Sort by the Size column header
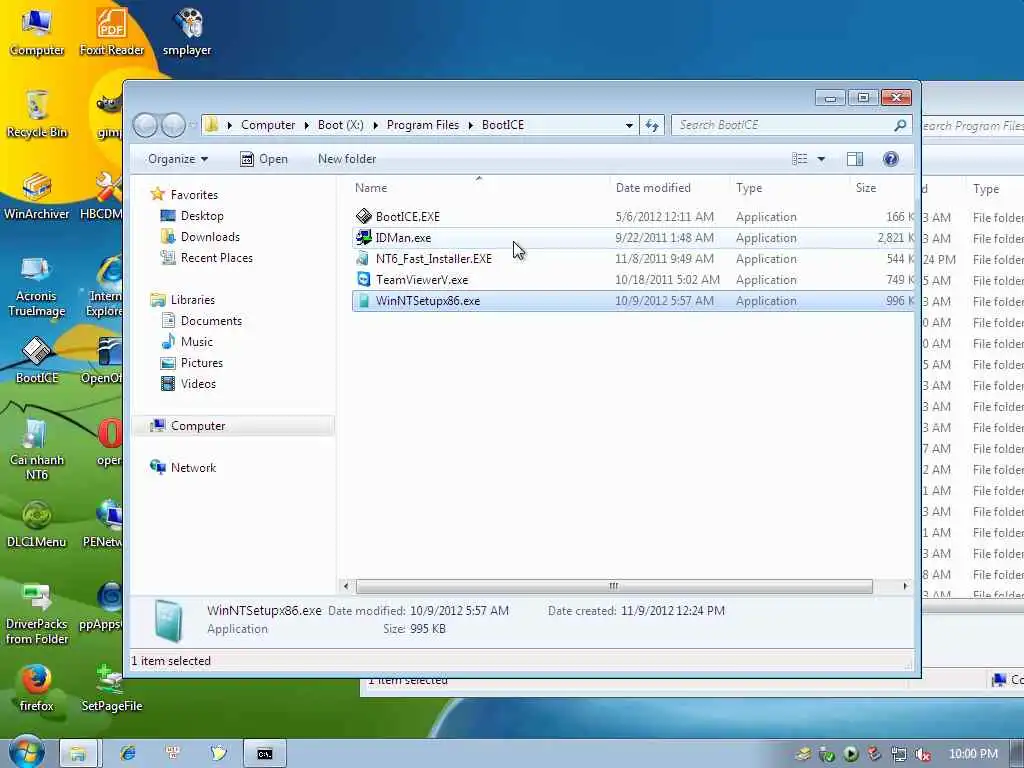The height and width of the screenshot is (768, 1024). pos(882,187)
